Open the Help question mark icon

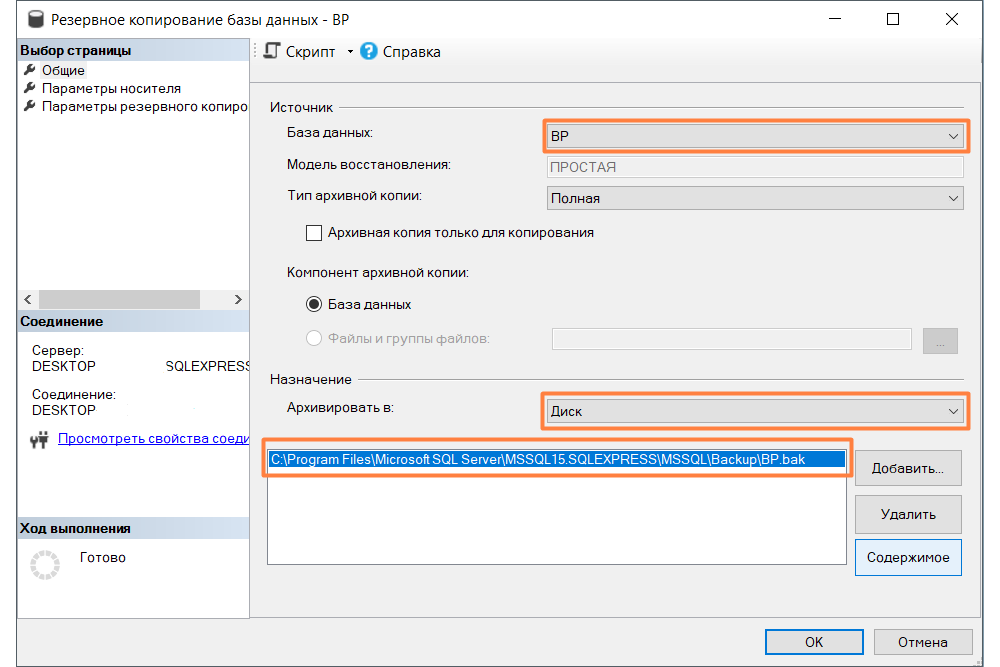tap(369, 51)
